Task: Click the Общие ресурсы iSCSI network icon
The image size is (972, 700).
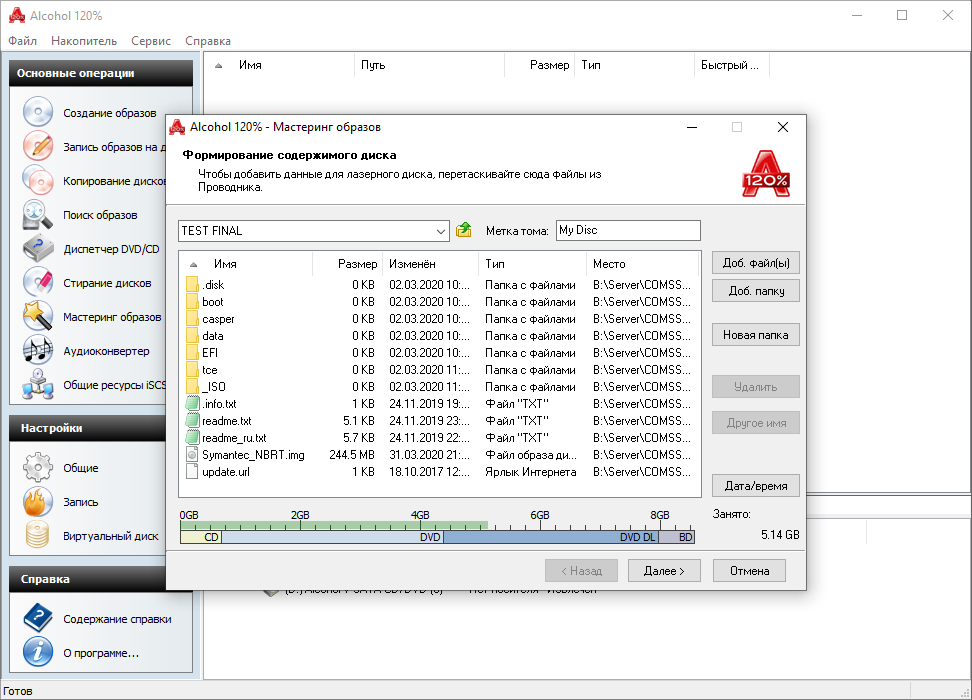Action: coord(38,384)
